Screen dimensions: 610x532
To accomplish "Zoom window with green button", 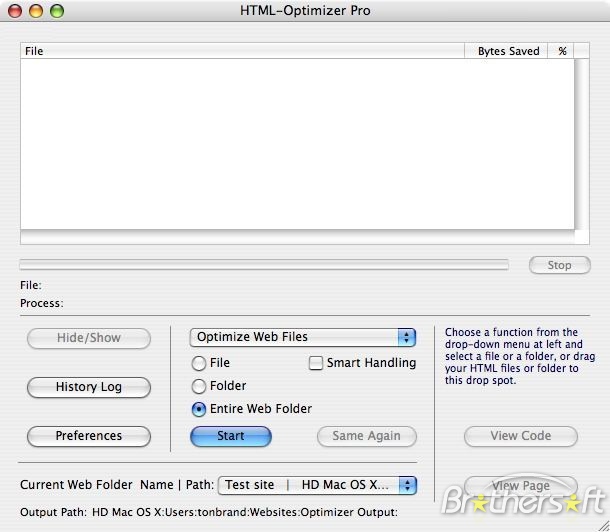I will click(57, 11).
